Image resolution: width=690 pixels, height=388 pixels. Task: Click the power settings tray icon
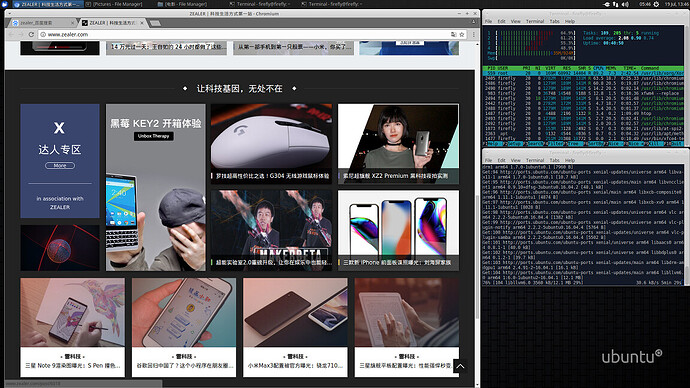(656, 4)
